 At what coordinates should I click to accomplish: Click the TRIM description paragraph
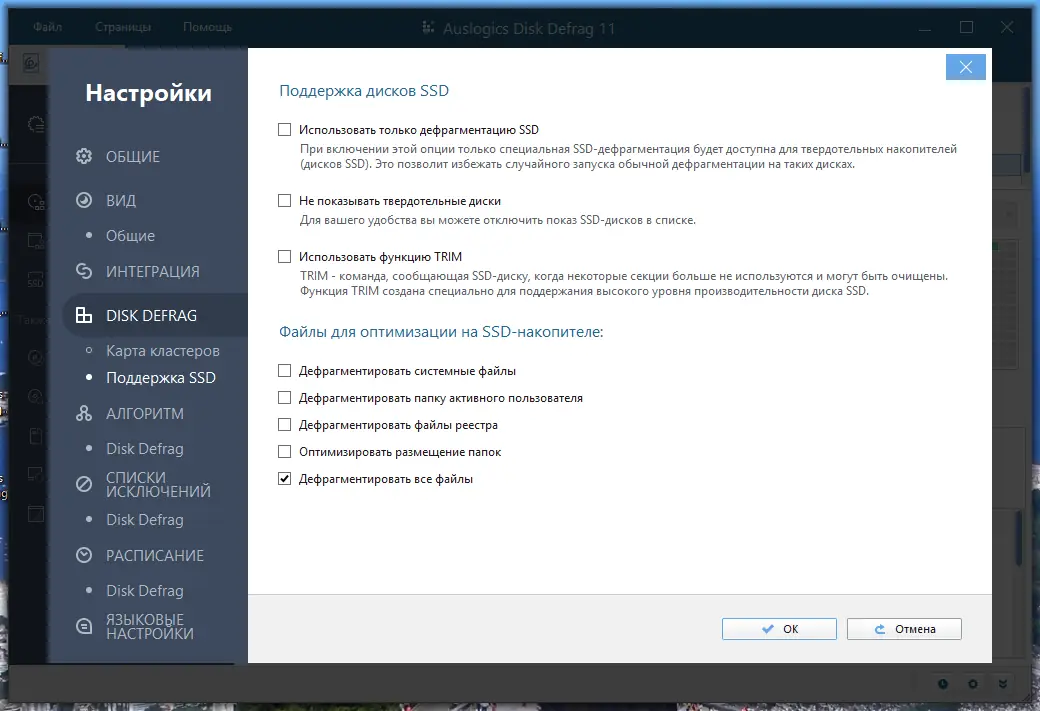click(623, 283)
